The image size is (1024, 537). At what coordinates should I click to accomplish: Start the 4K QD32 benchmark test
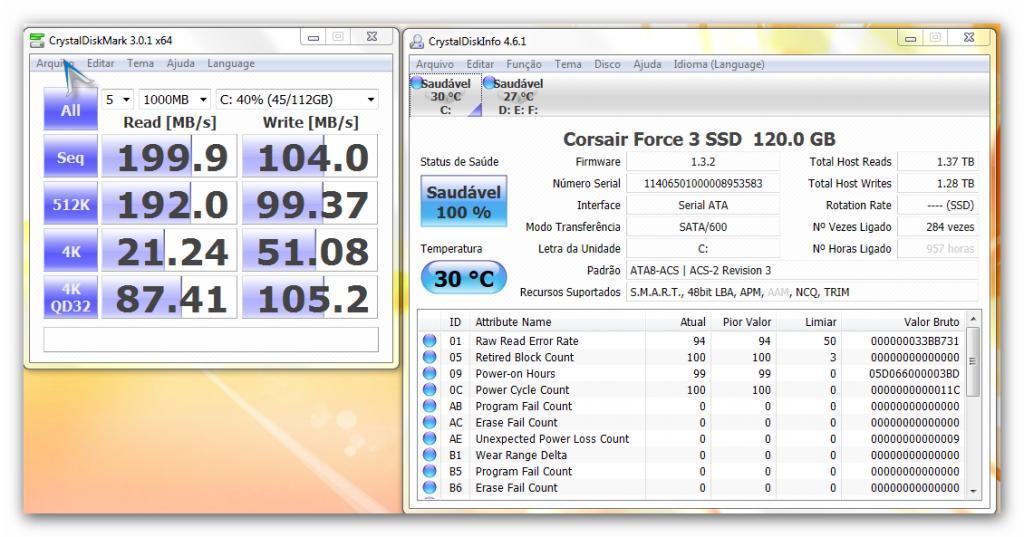point(71,297)
